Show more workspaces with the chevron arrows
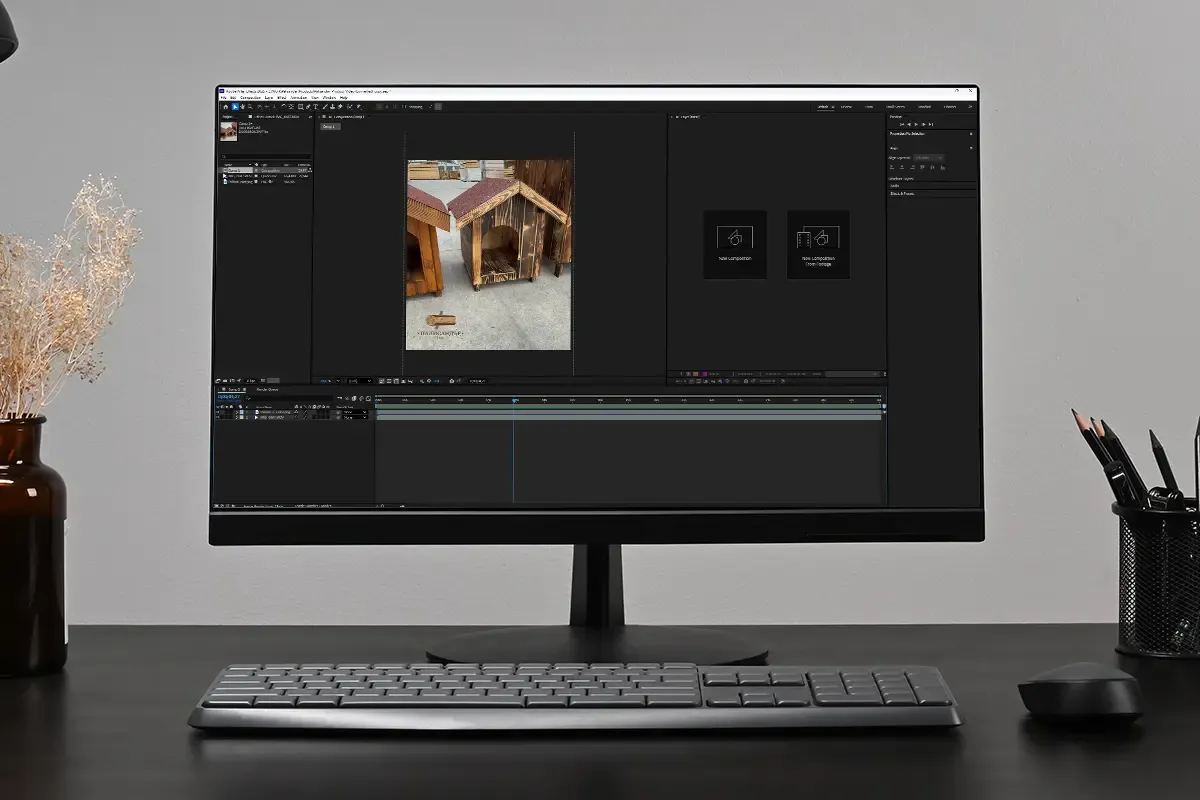This screenshot has height=800, width=1200. click(x=970, y=106)
